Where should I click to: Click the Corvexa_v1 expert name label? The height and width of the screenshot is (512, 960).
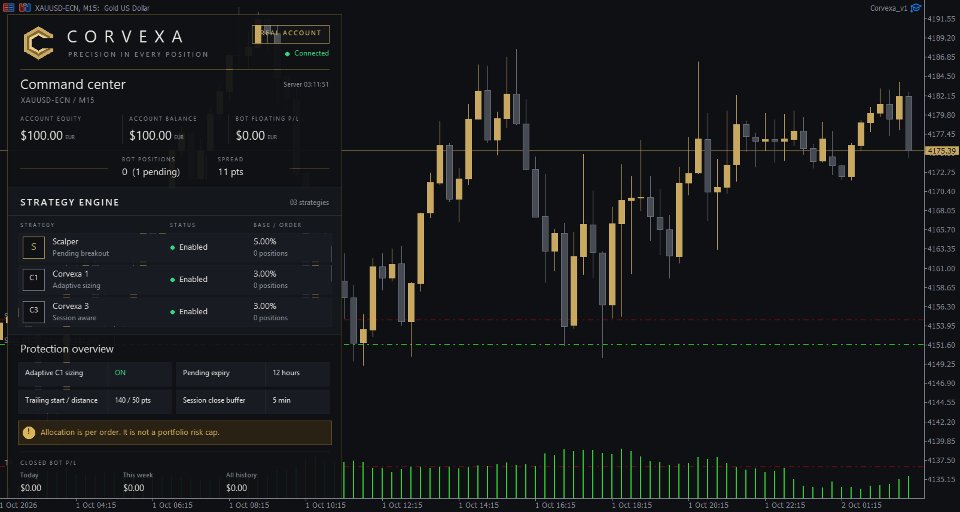(888, 8)
